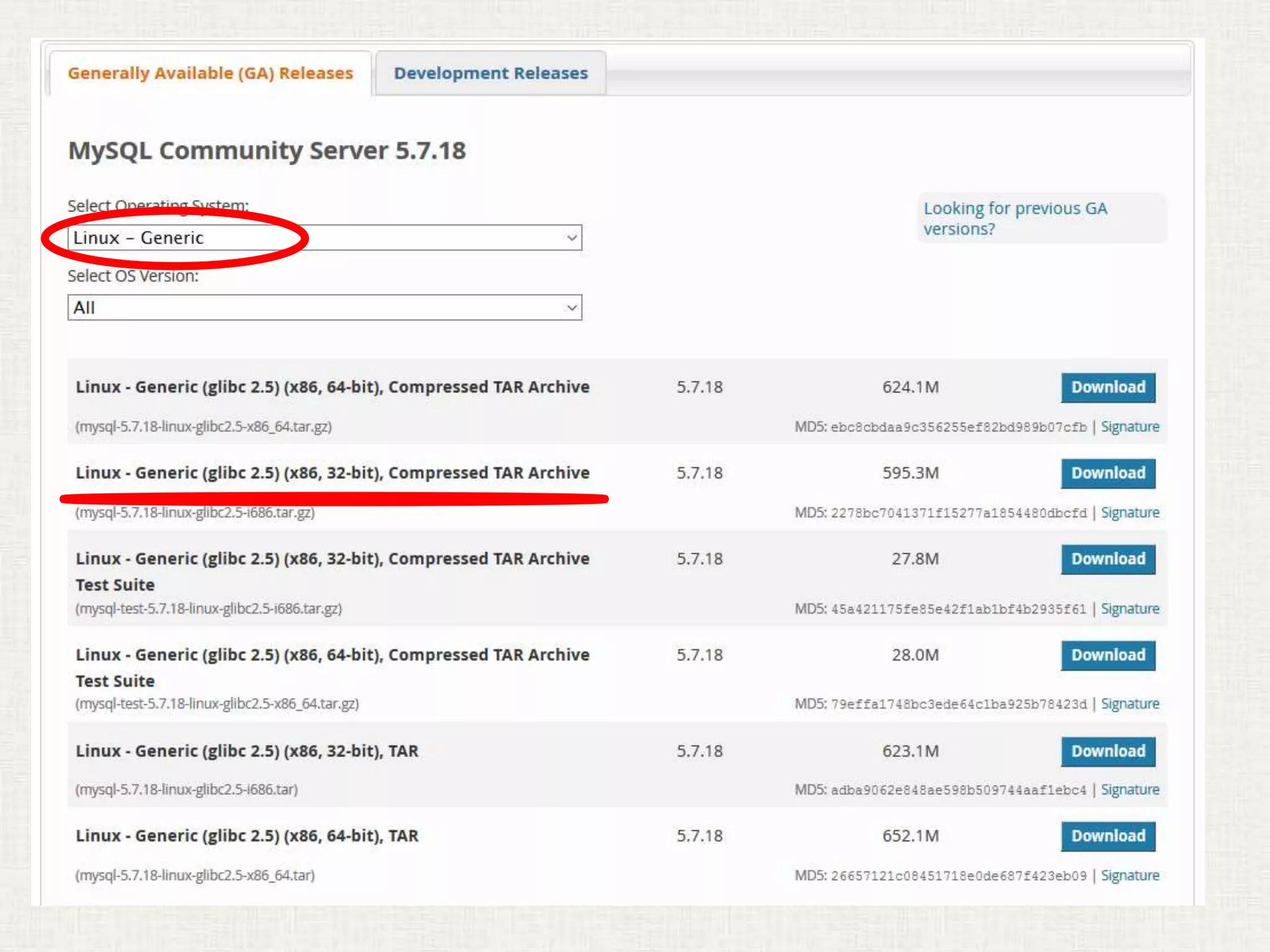The image size is (1270, 952).
Task: Open Signature link for the 32-bit test suite
Action: point(1130,609)
